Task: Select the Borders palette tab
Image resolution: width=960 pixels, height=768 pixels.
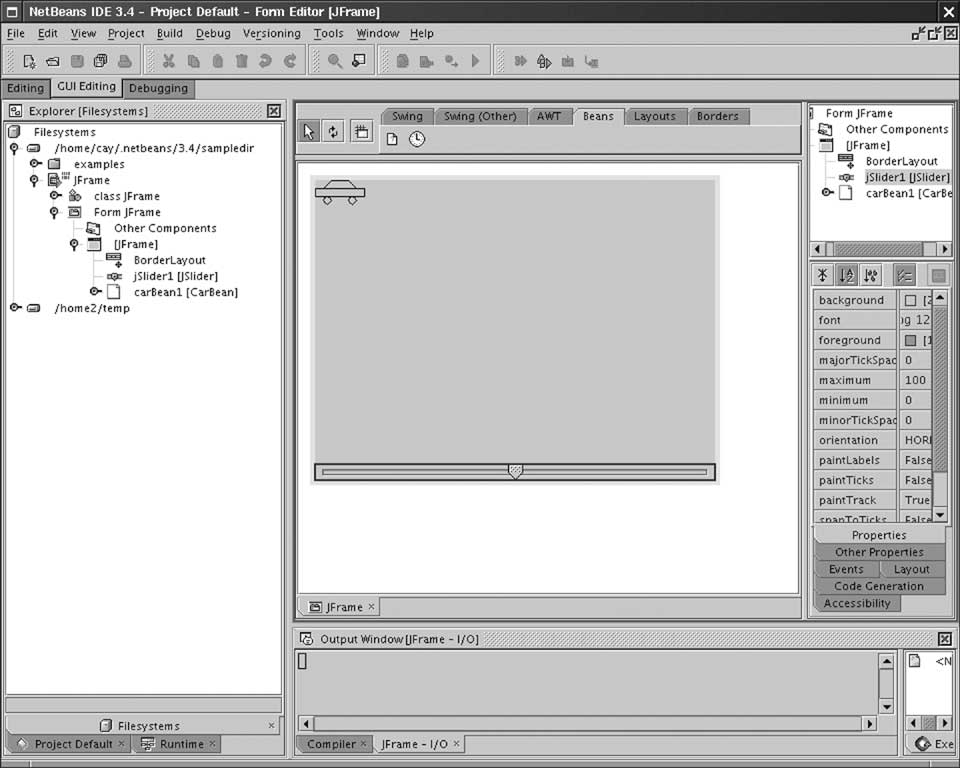Action: 718,116
